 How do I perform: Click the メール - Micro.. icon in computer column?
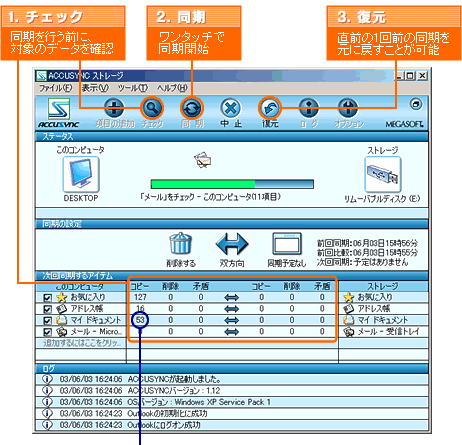coord(62,332)
